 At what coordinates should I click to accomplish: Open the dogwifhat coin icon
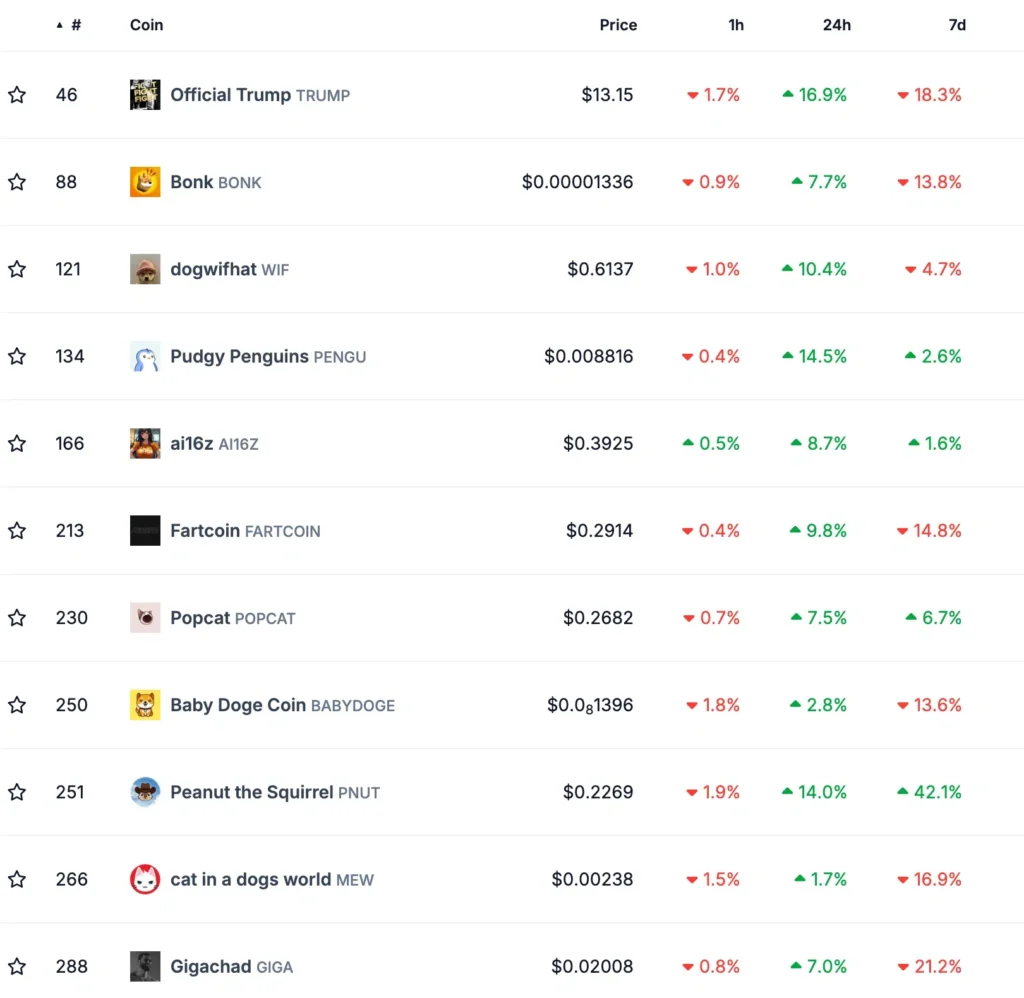click(145, 269)
